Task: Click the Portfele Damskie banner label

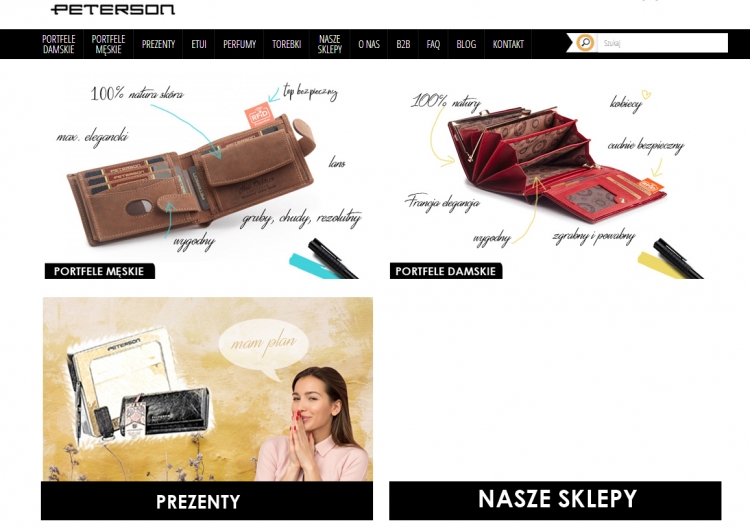Action: point(446,271)
